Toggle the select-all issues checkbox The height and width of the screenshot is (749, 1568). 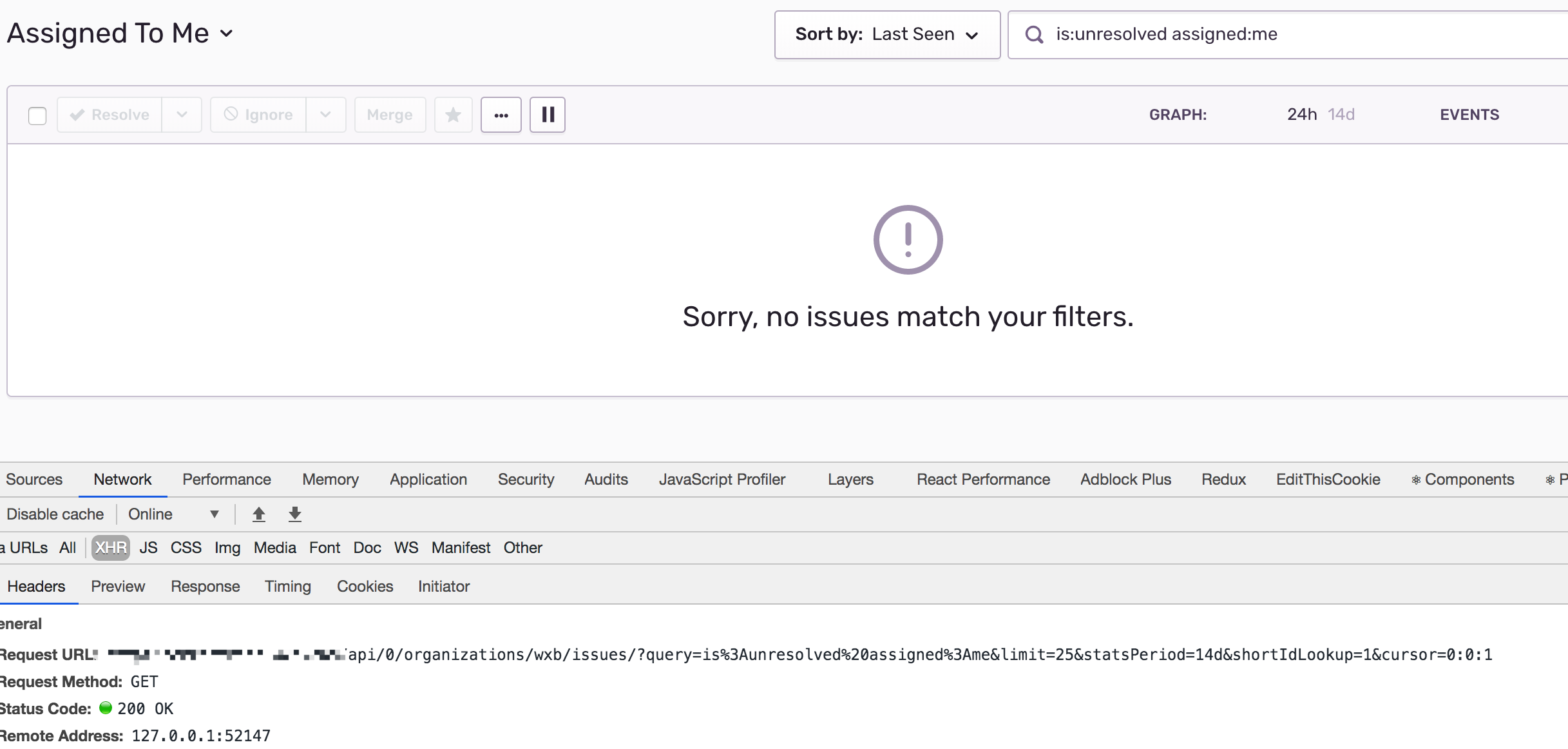(x=37, y=115)
